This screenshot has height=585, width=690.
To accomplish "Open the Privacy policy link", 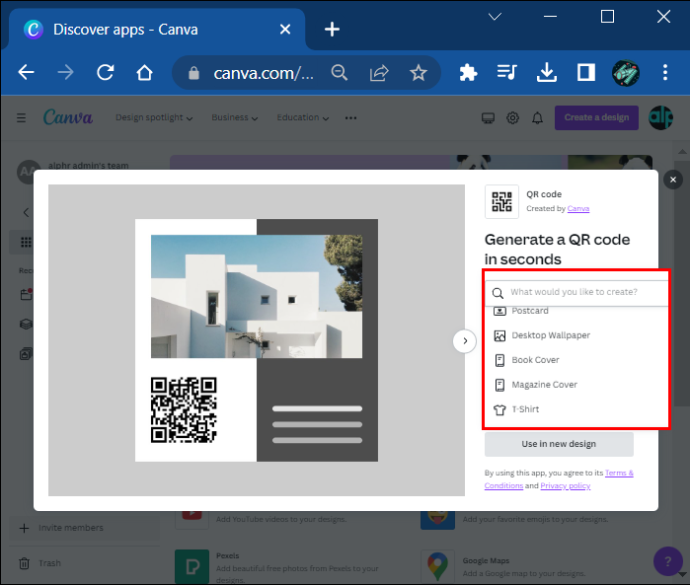I will point(565,486).
